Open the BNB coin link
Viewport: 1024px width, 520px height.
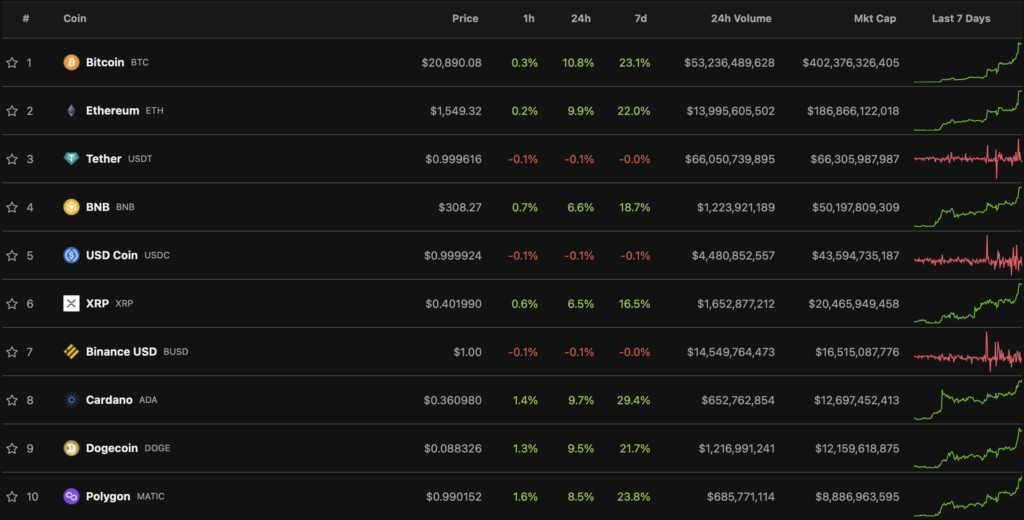(98, 207)
